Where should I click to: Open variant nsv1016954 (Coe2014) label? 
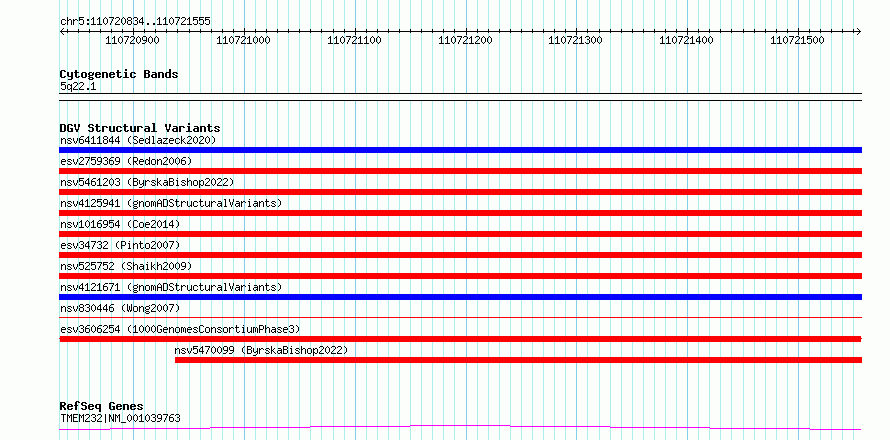click(x=120, y=224)
